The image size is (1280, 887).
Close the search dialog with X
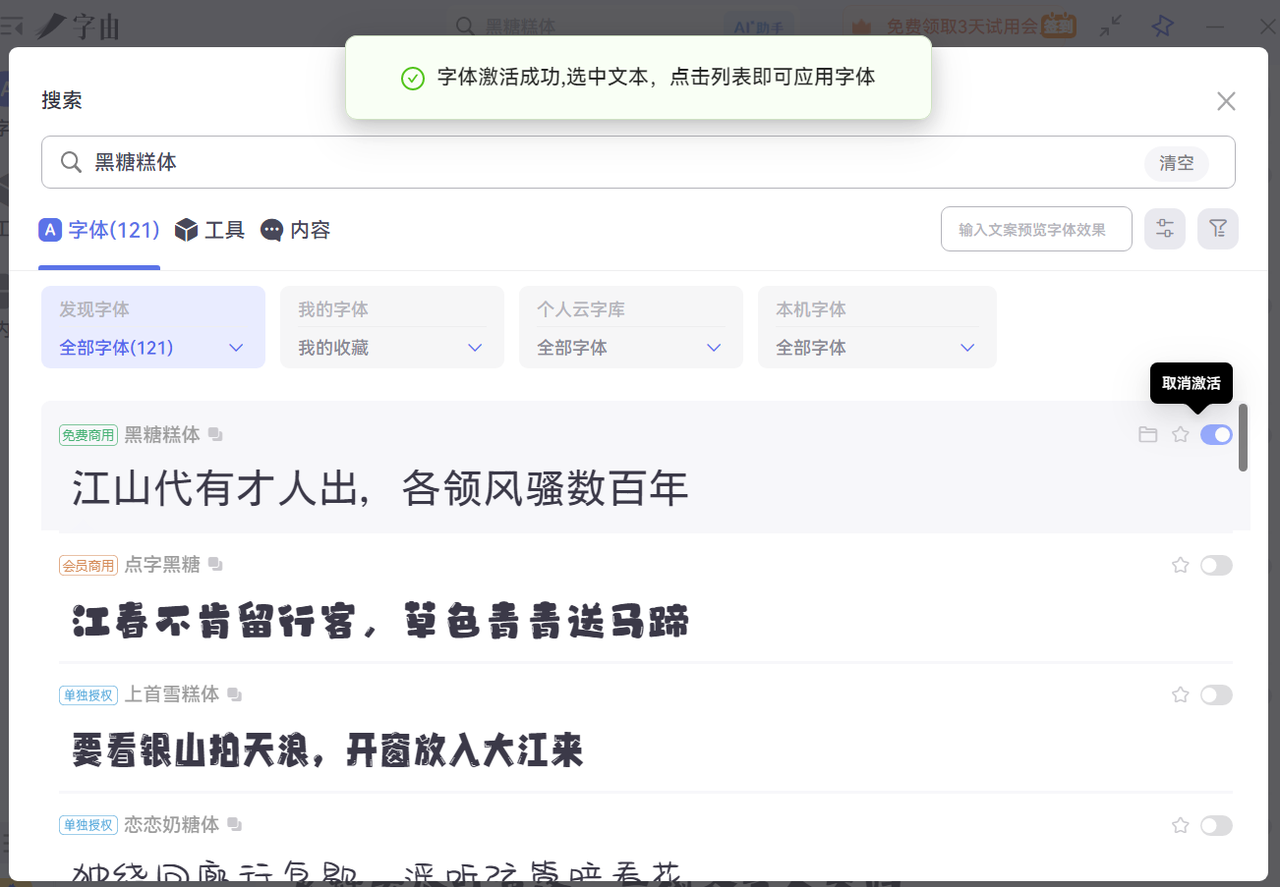pos(1226,101)
